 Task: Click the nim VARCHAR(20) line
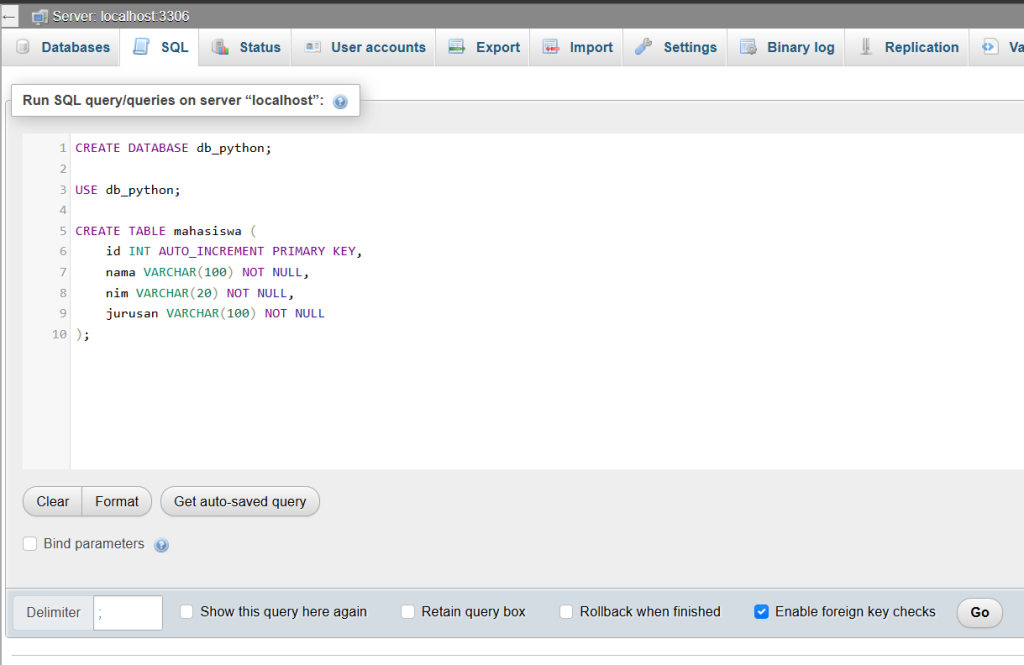click(200, 293)
